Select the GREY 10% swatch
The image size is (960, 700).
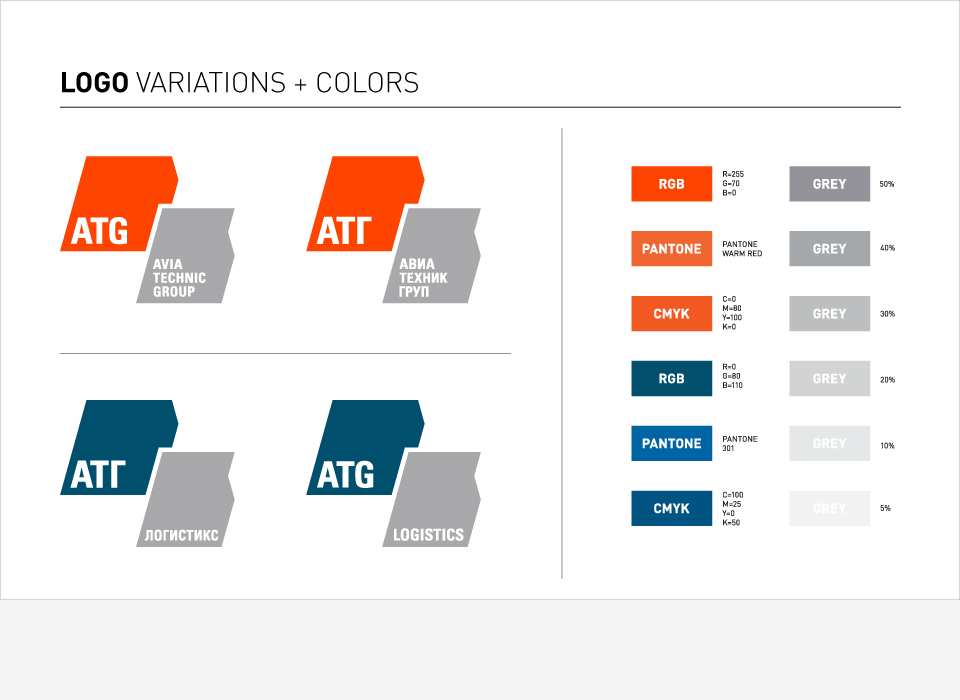830,443
